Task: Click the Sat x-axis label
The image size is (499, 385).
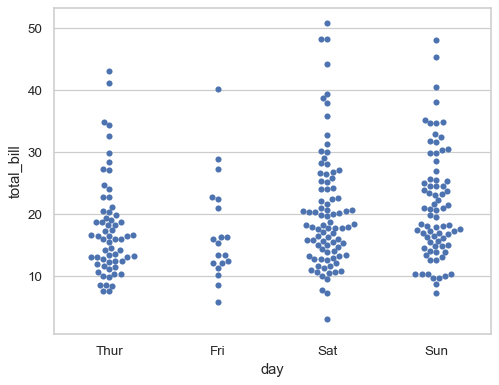Action: [327, 351]
